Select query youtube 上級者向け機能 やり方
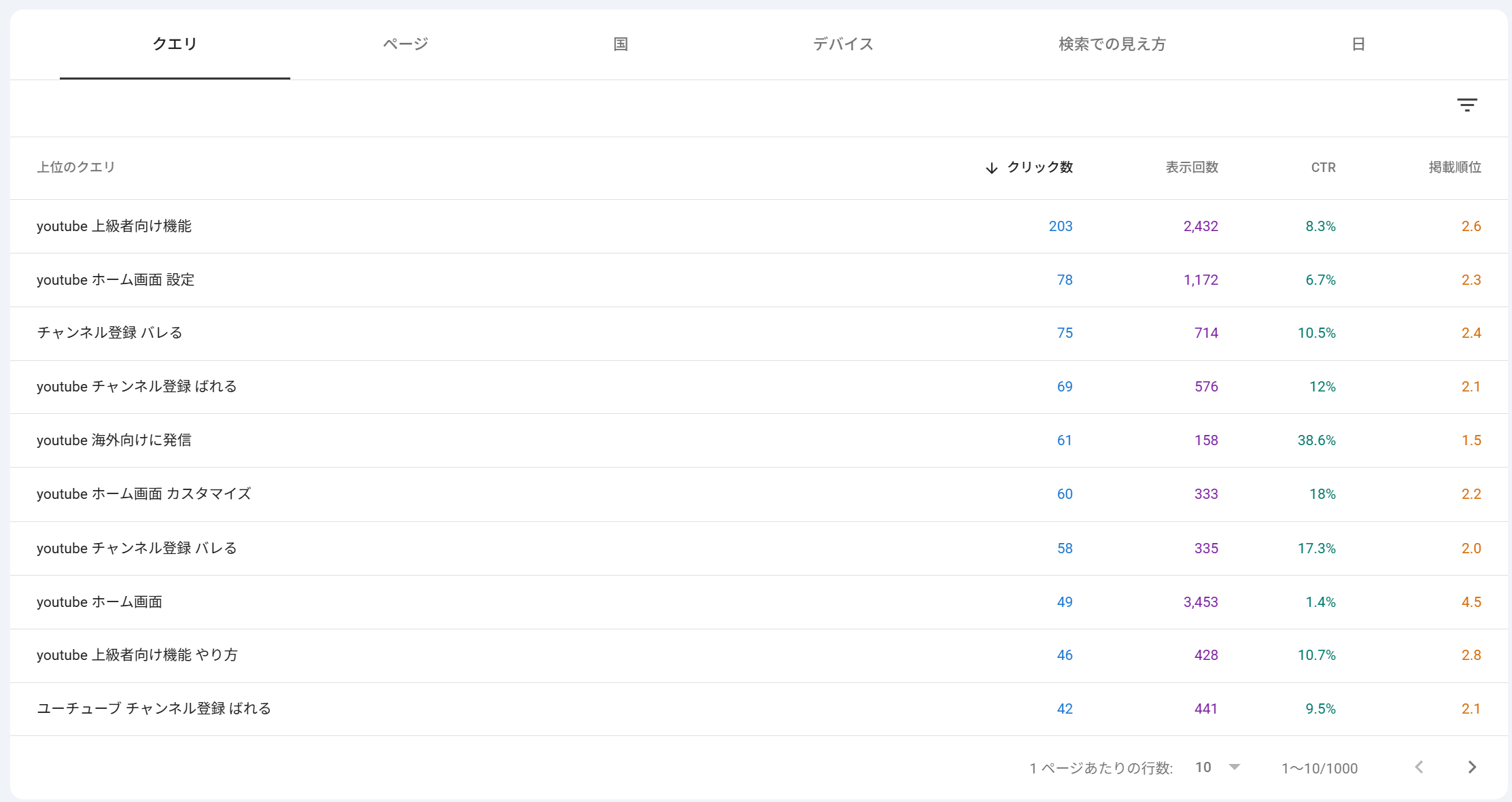The width and height of the screenshot is (1512, 802). pos(137,655)
